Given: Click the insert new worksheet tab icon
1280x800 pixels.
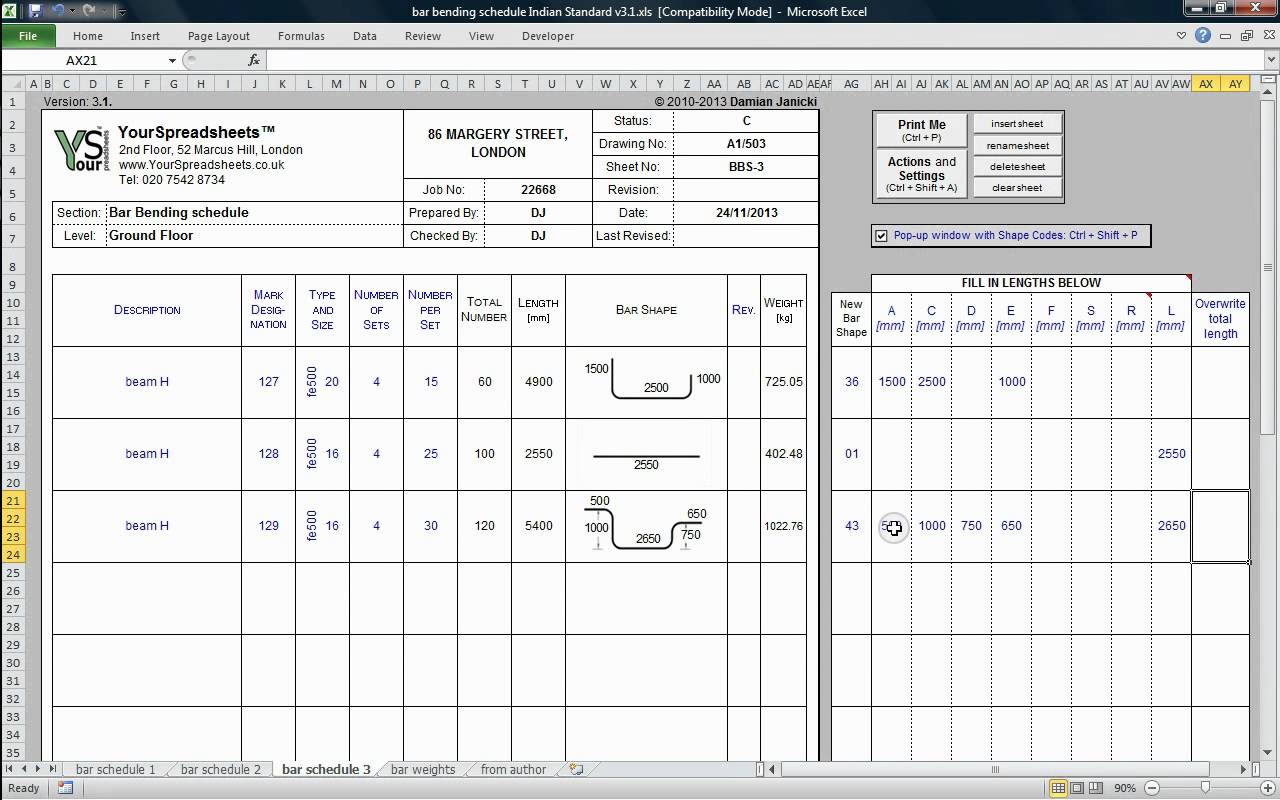Looking at the screenshot, I should (x=576, y=770).
